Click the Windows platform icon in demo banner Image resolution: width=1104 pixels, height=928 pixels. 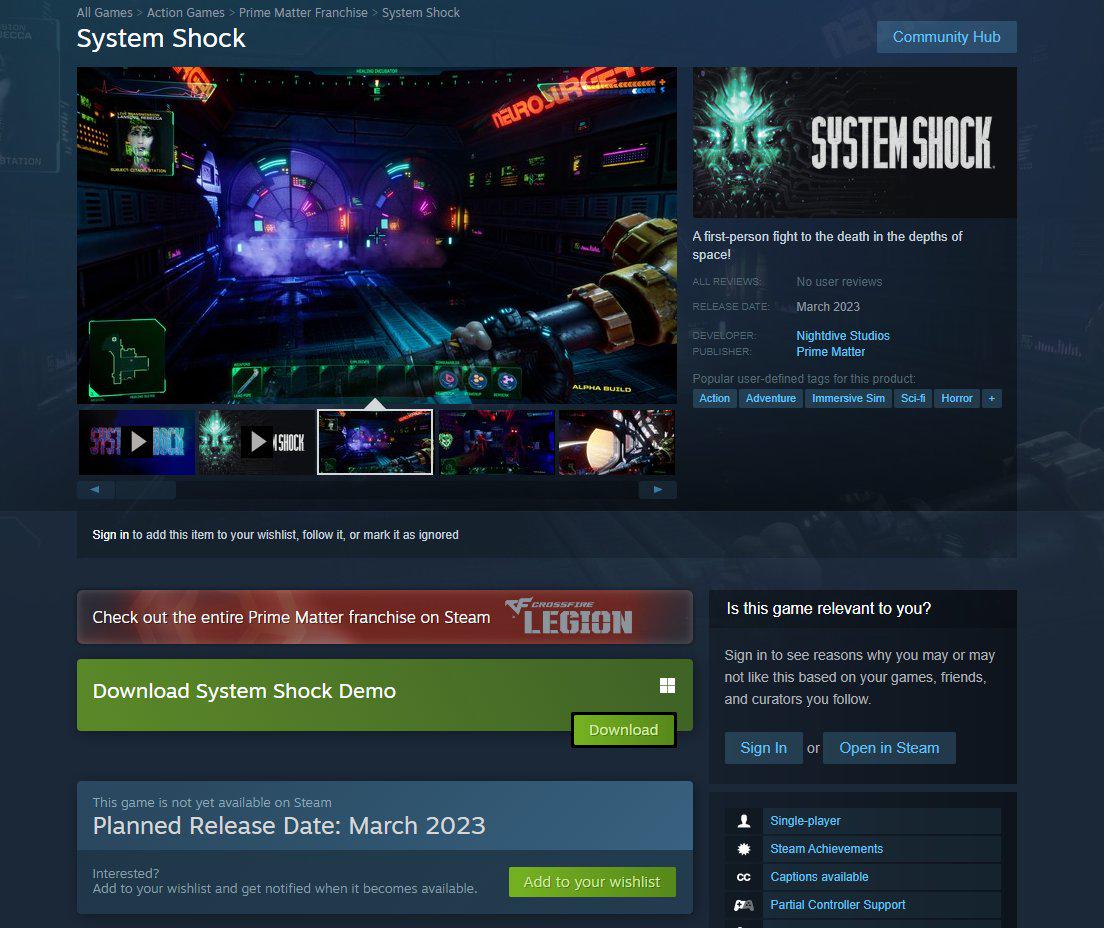coord(667,685)
